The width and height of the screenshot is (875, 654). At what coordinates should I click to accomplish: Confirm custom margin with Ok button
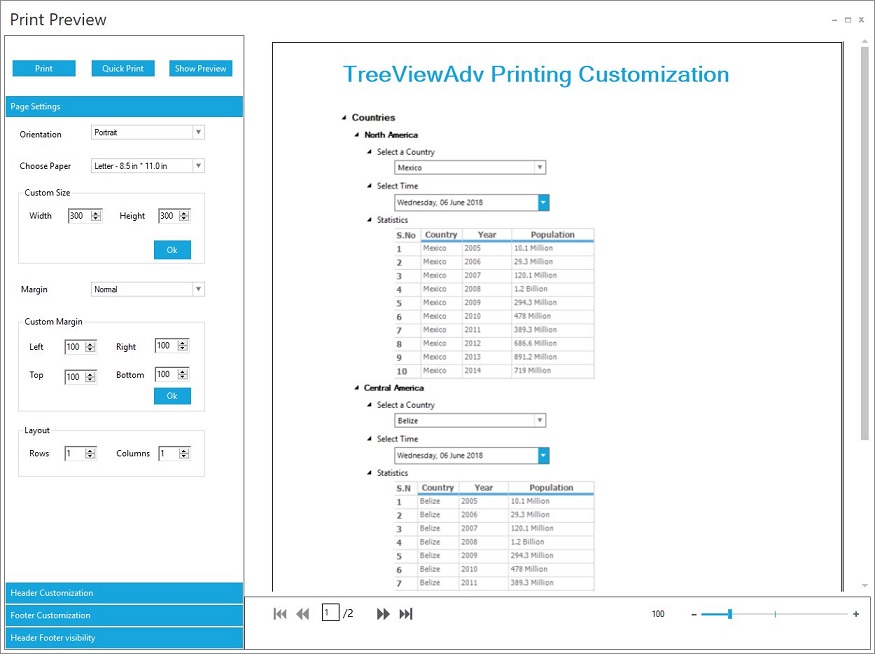[x=172, y=396]
